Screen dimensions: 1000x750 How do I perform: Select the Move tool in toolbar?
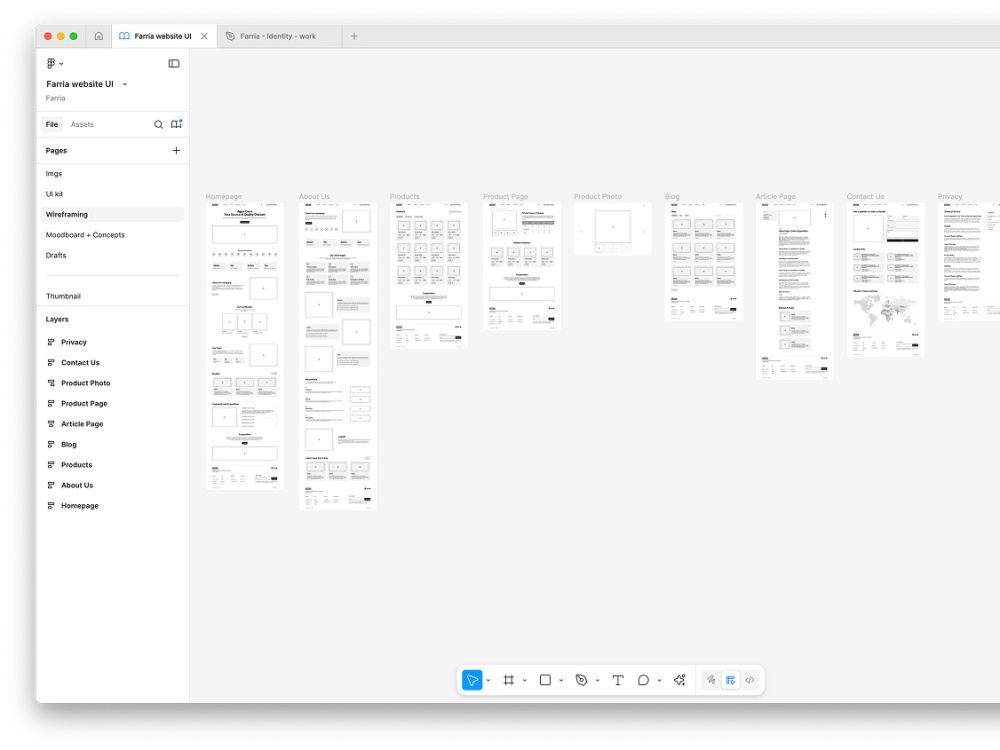tap(473, 680)
